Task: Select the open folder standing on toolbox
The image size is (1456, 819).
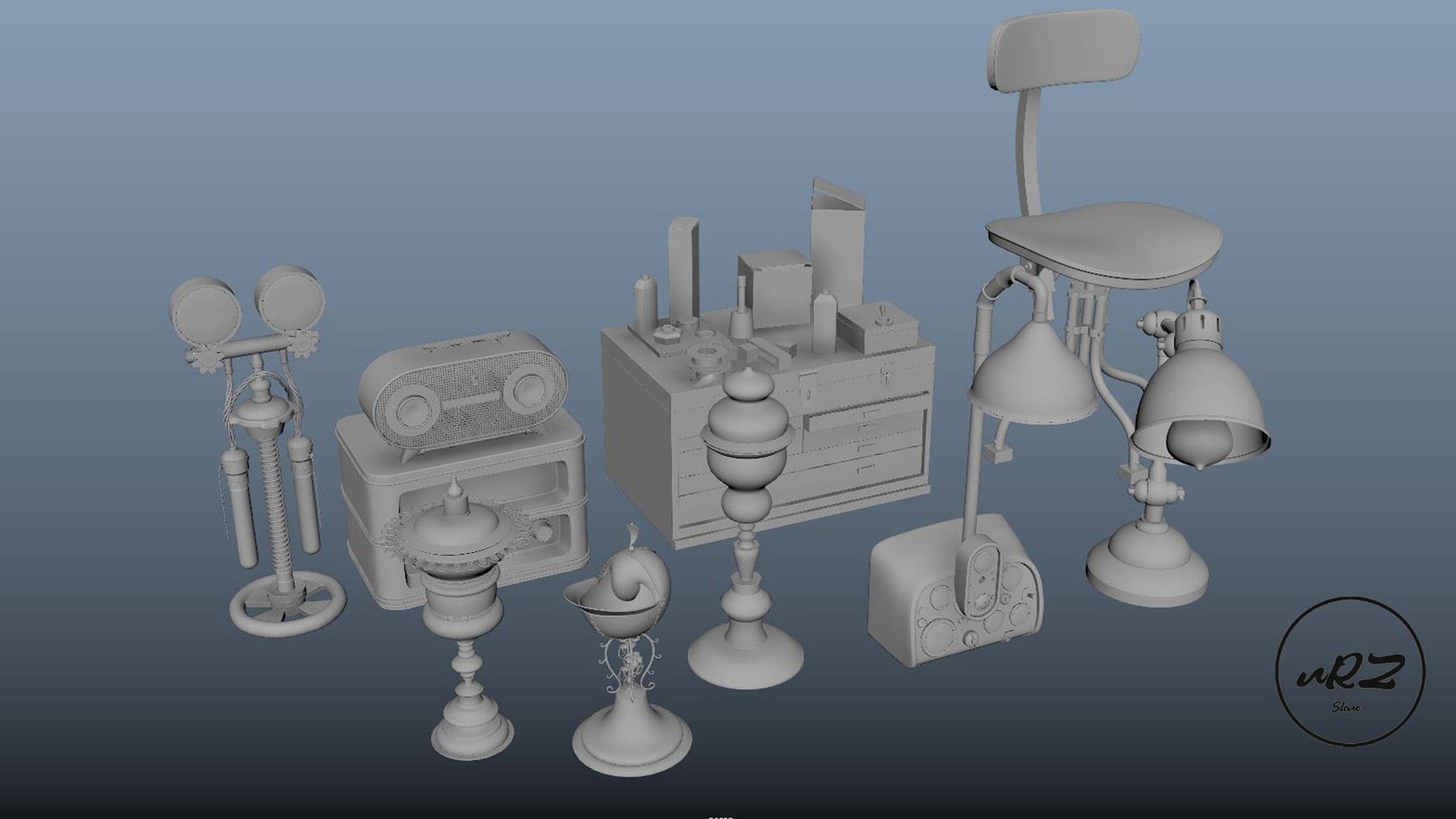Action: (839, 243)
